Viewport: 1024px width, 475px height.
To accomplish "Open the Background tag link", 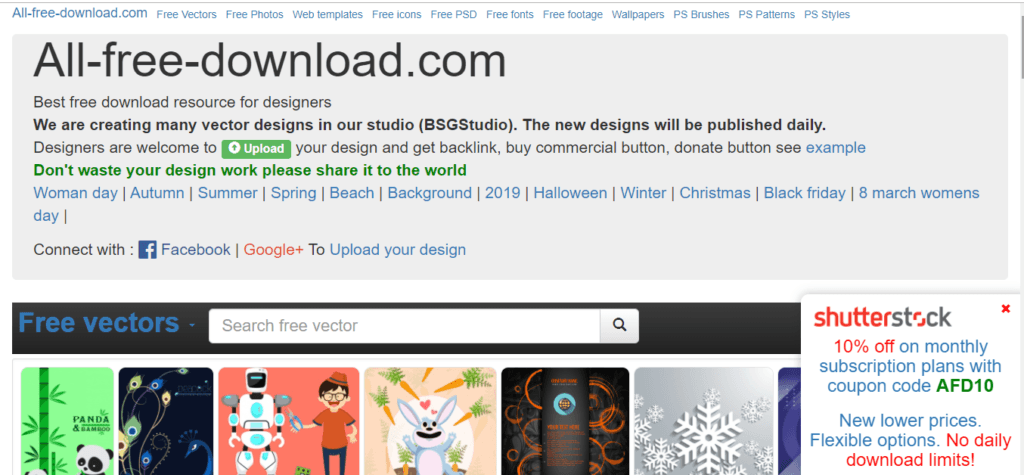I will pyautogui.click(x=430, y=193).
